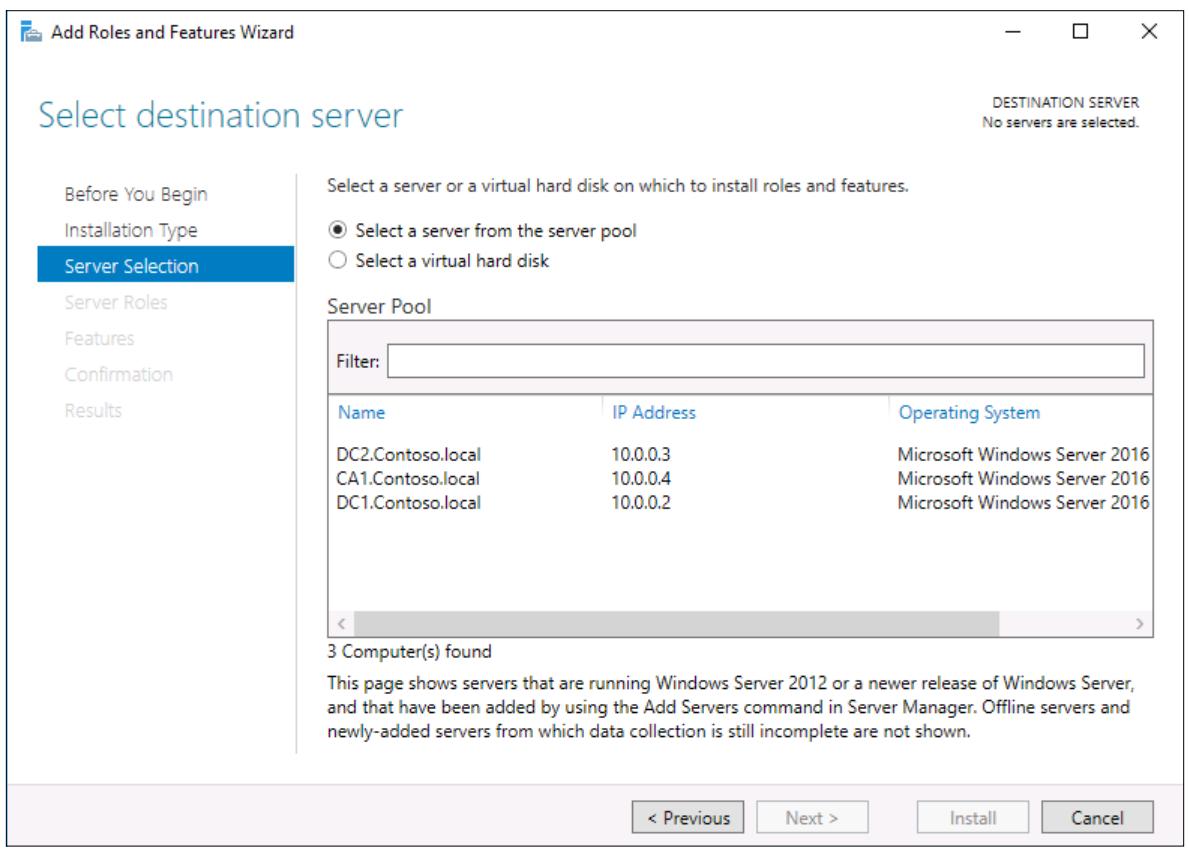Image resolution: width=1189 pixels, height=853 pixels.
Task: Open the Server Roles step
Action: [115, 302]
